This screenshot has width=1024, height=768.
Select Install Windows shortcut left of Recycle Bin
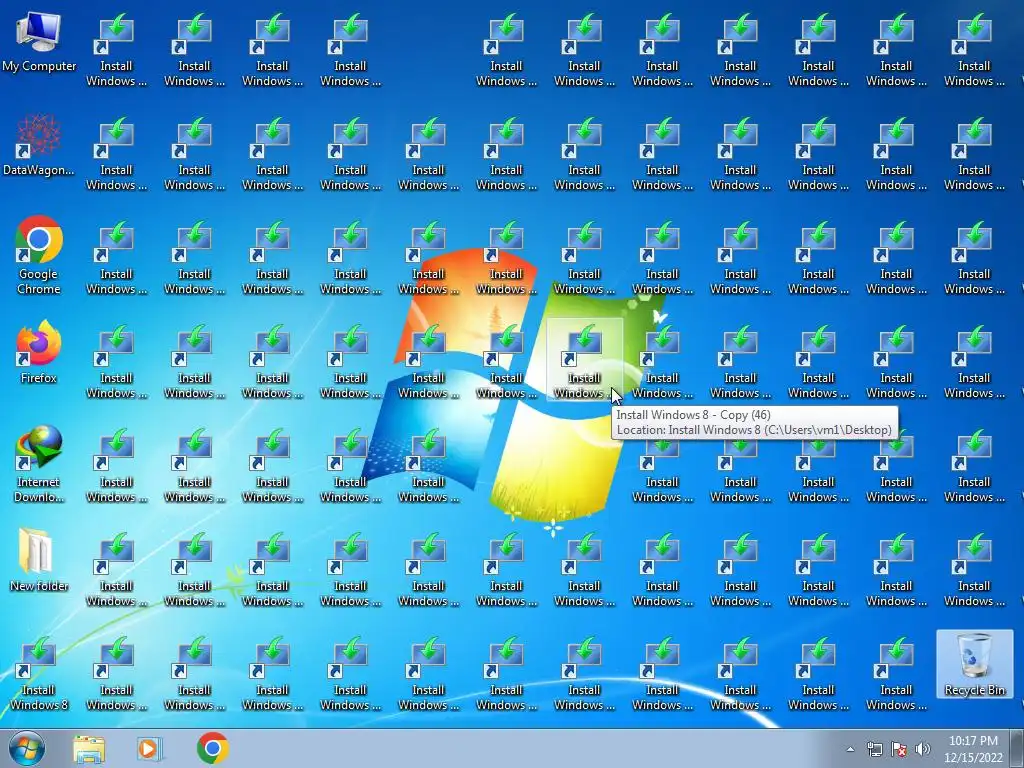(x=896, y=673)
